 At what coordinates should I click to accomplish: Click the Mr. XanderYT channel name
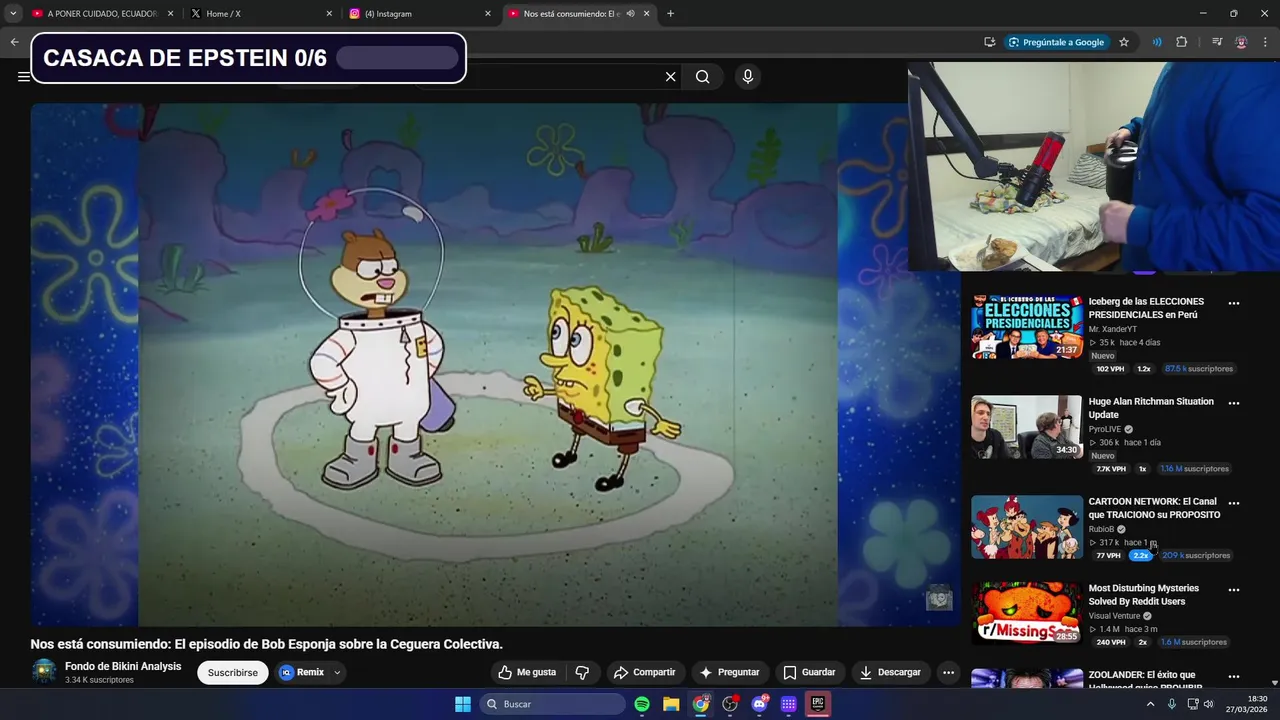(x=1112, y=329)
